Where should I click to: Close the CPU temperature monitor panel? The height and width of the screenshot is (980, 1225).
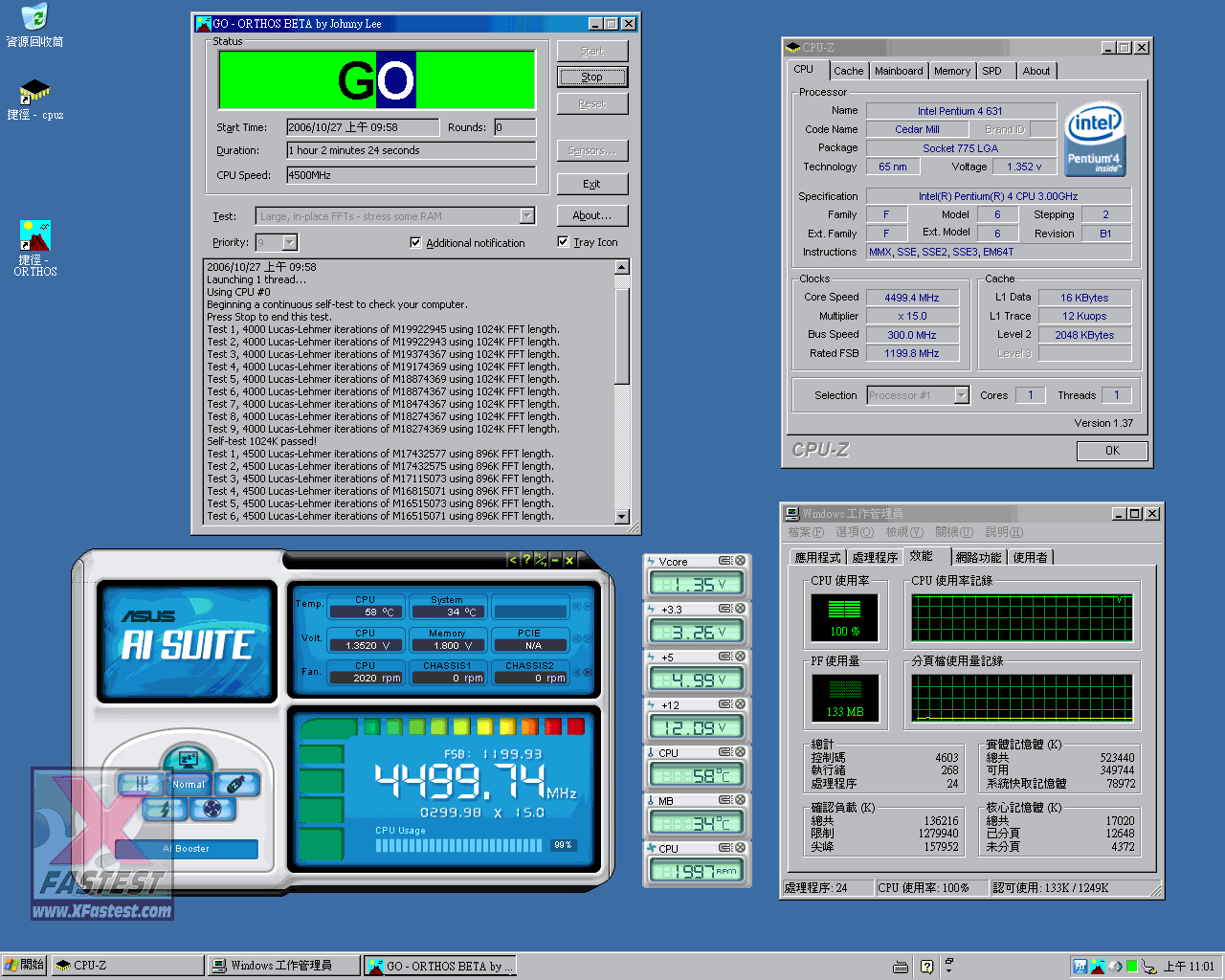point(740,752)
